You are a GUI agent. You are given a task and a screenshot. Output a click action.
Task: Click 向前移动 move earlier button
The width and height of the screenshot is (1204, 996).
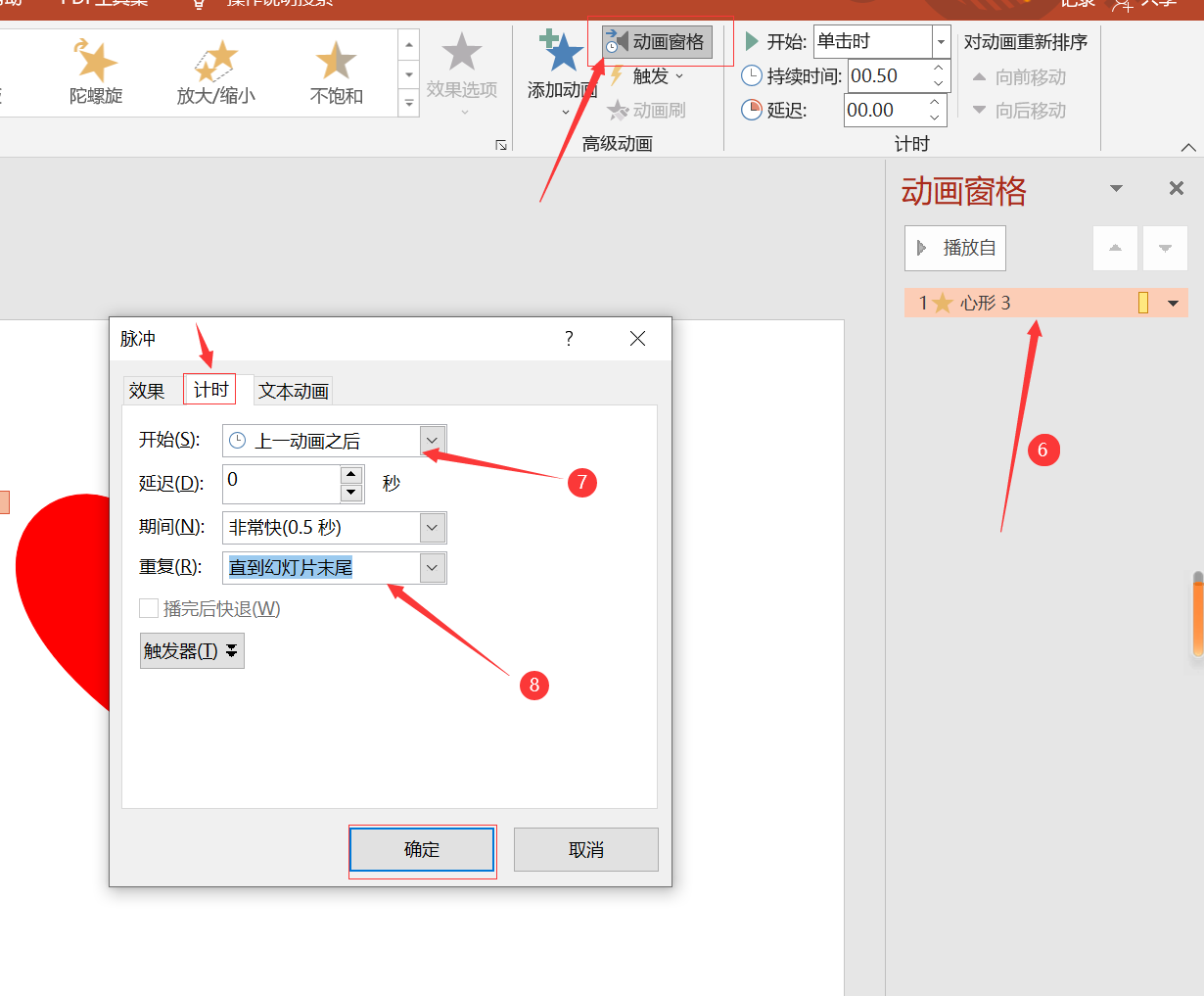tap(1018, 77)
